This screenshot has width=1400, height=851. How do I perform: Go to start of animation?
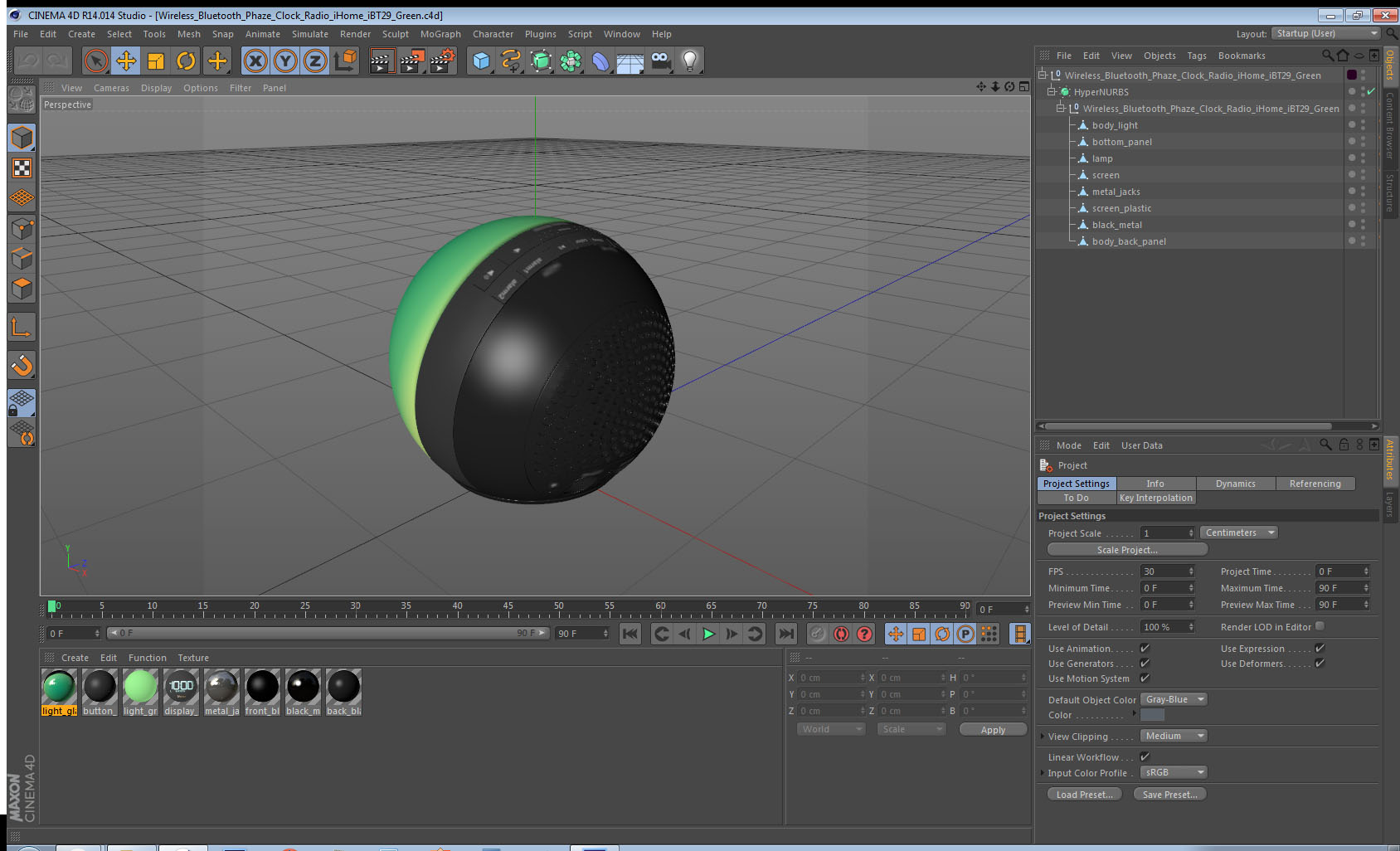point(630,634)
